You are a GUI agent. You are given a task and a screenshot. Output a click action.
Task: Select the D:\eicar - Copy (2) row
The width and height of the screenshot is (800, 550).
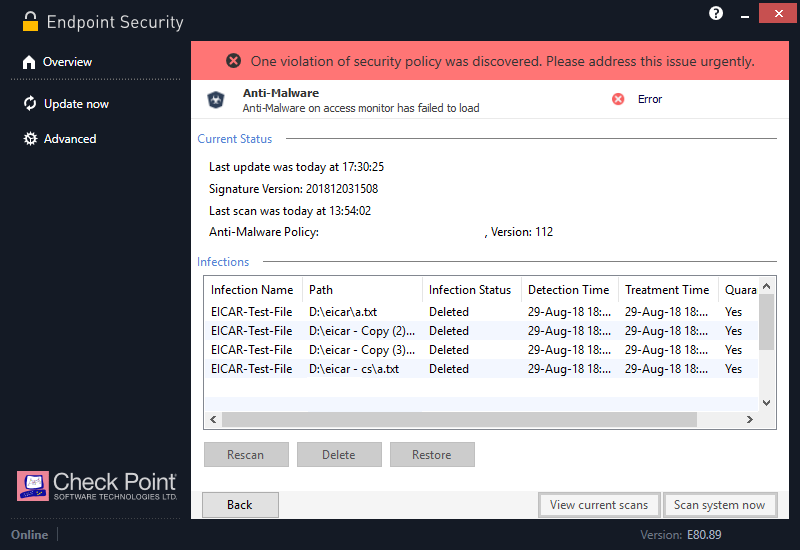click(481, 331)
